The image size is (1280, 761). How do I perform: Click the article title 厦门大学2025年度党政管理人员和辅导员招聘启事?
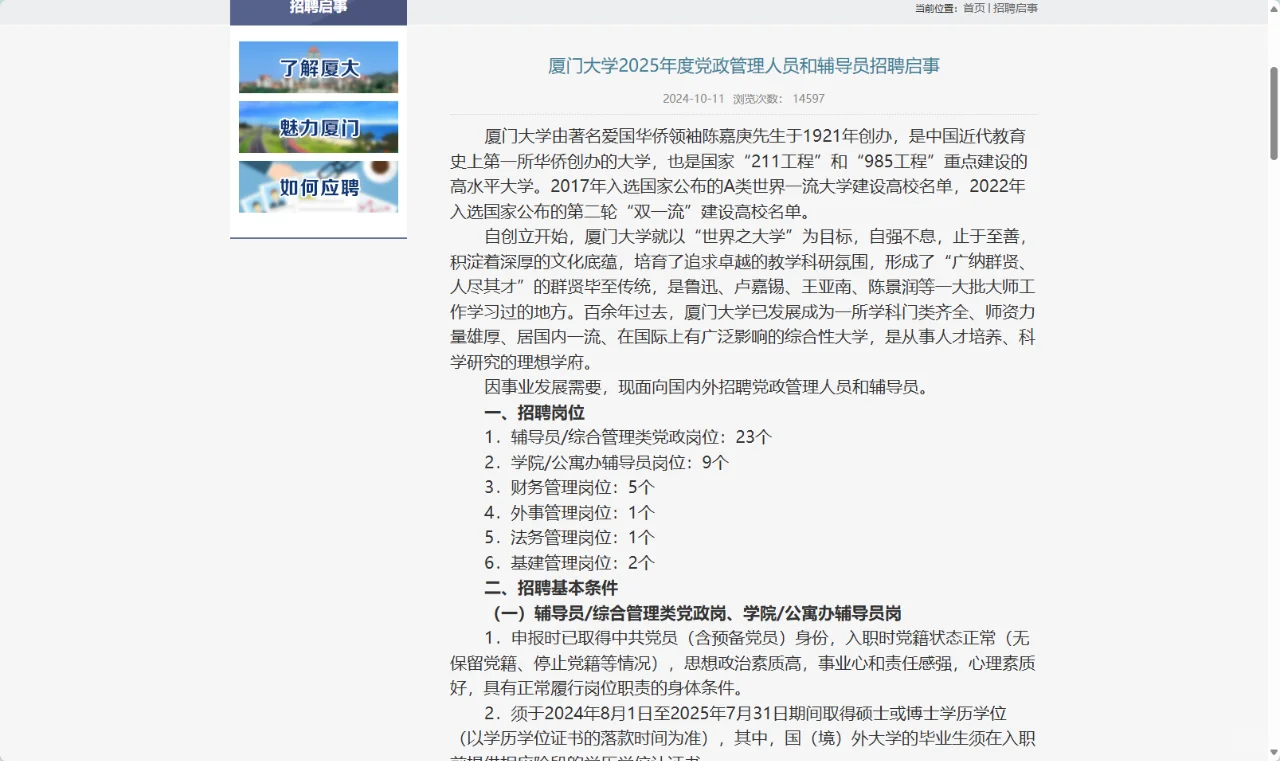point(744,66)
